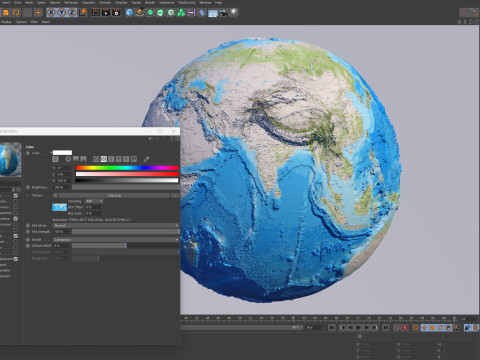Open the Texture arrow dropdown
The image size is (480, 360).
pos(55,196)
